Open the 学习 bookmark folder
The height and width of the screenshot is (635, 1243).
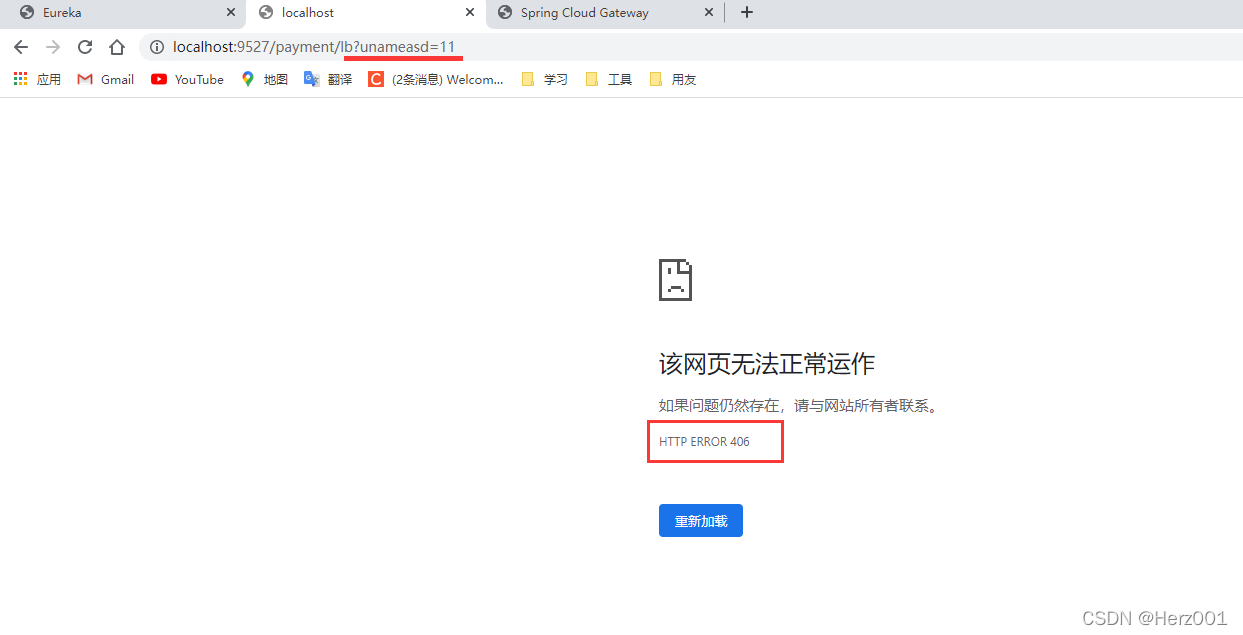point(545,79)
